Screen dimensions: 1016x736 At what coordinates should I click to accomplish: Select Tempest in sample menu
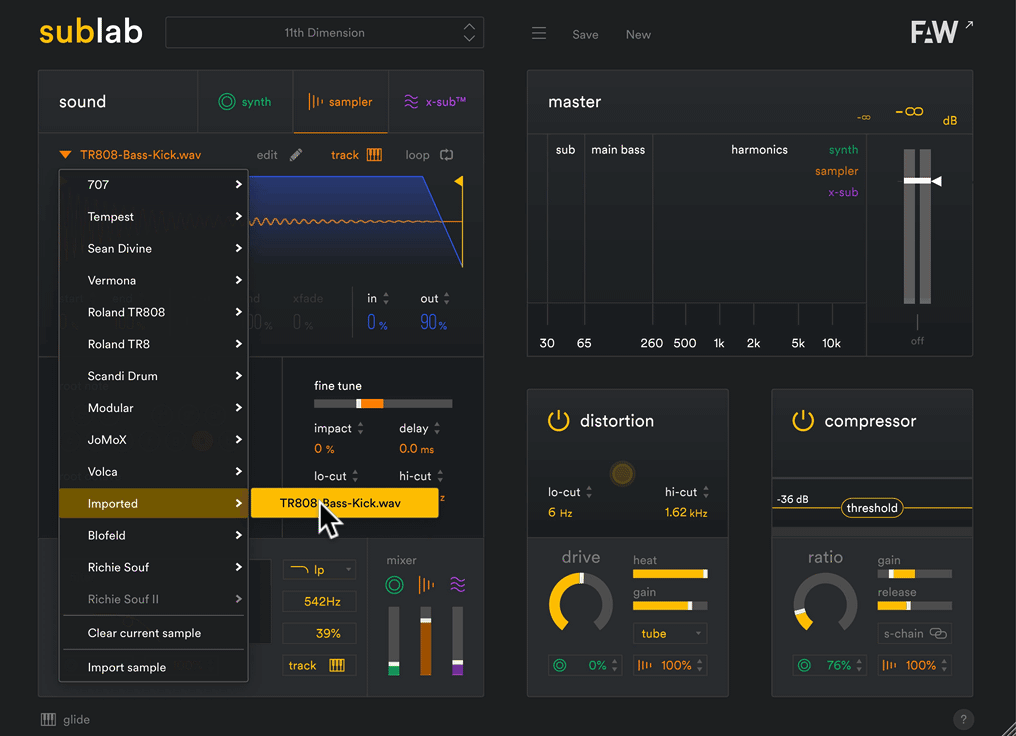(154, 216)
